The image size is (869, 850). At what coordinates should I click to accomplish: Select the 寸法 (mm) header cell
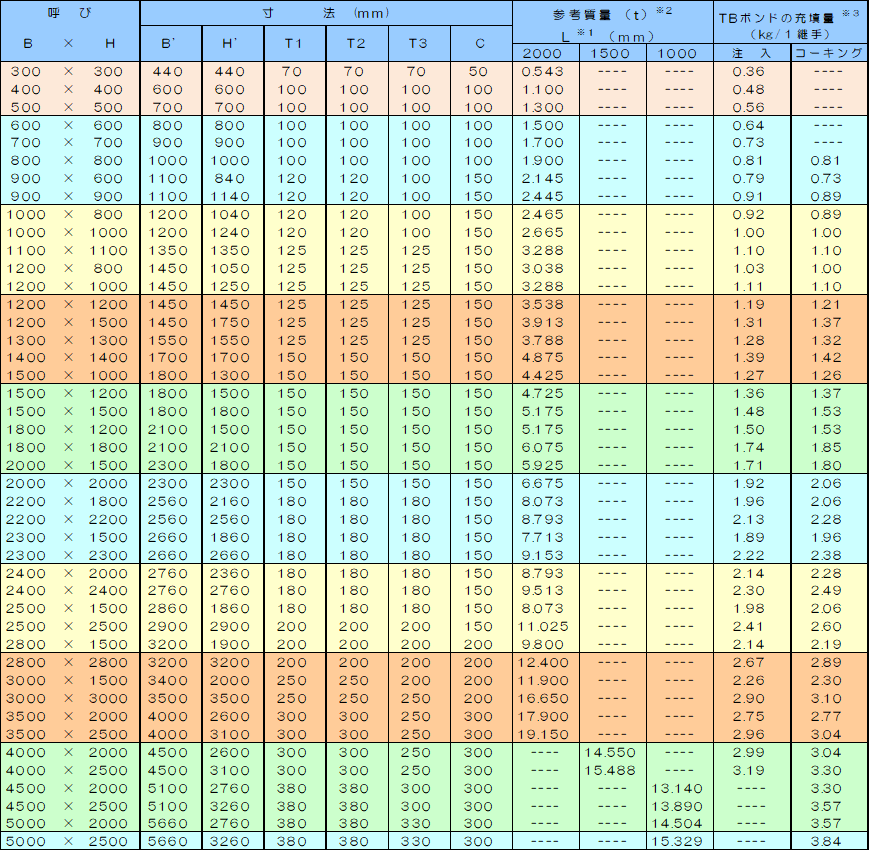coord(326,14)
